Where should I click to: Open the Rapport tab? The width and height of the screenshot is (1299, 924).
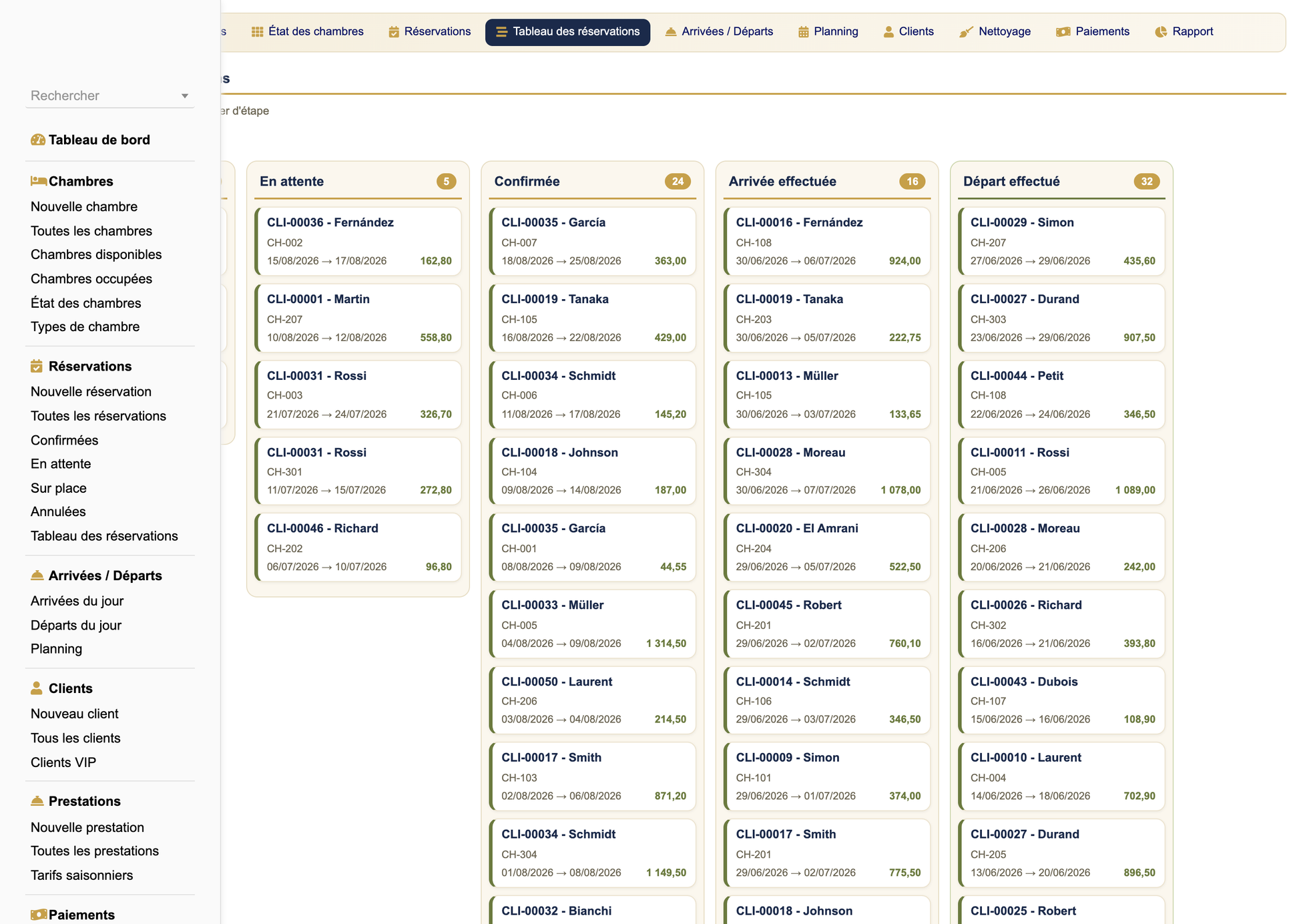(x=1184, y=31)
